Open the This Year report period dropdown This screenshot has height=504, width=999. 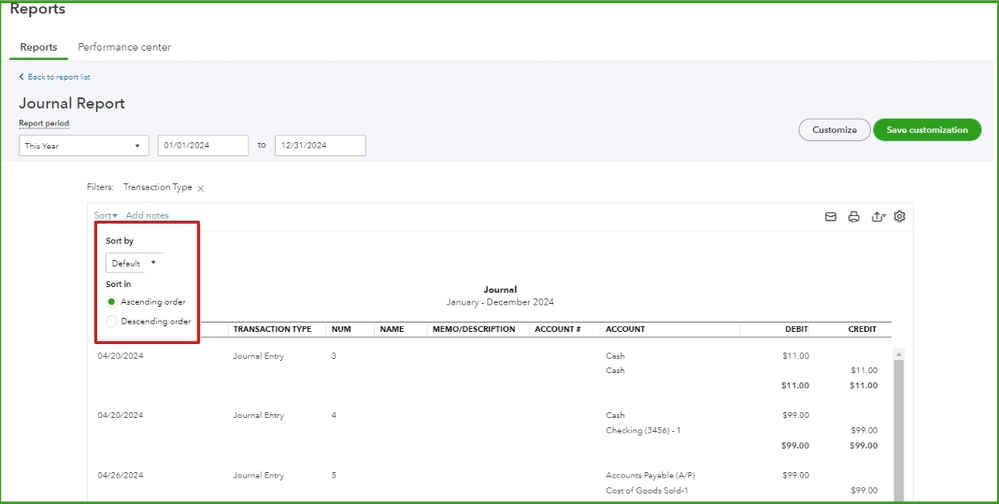pos(84,146)
